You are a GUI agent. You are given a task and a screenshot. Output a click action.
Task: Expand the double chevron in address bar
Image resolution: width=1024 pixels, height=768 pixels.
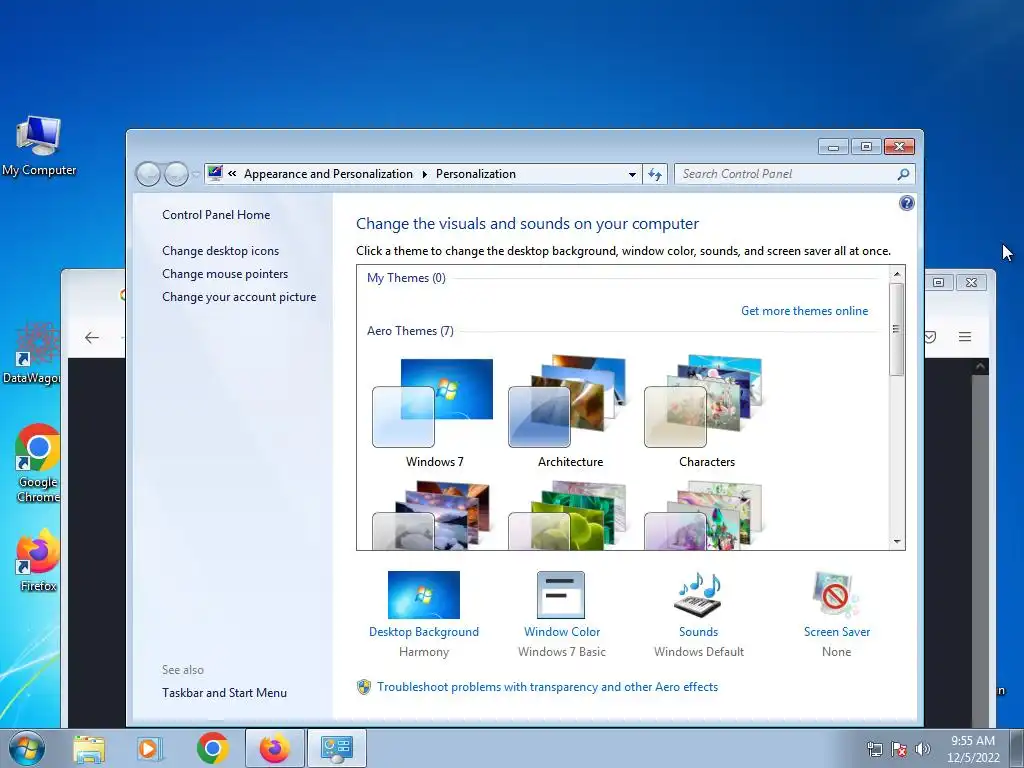[232, 174]
